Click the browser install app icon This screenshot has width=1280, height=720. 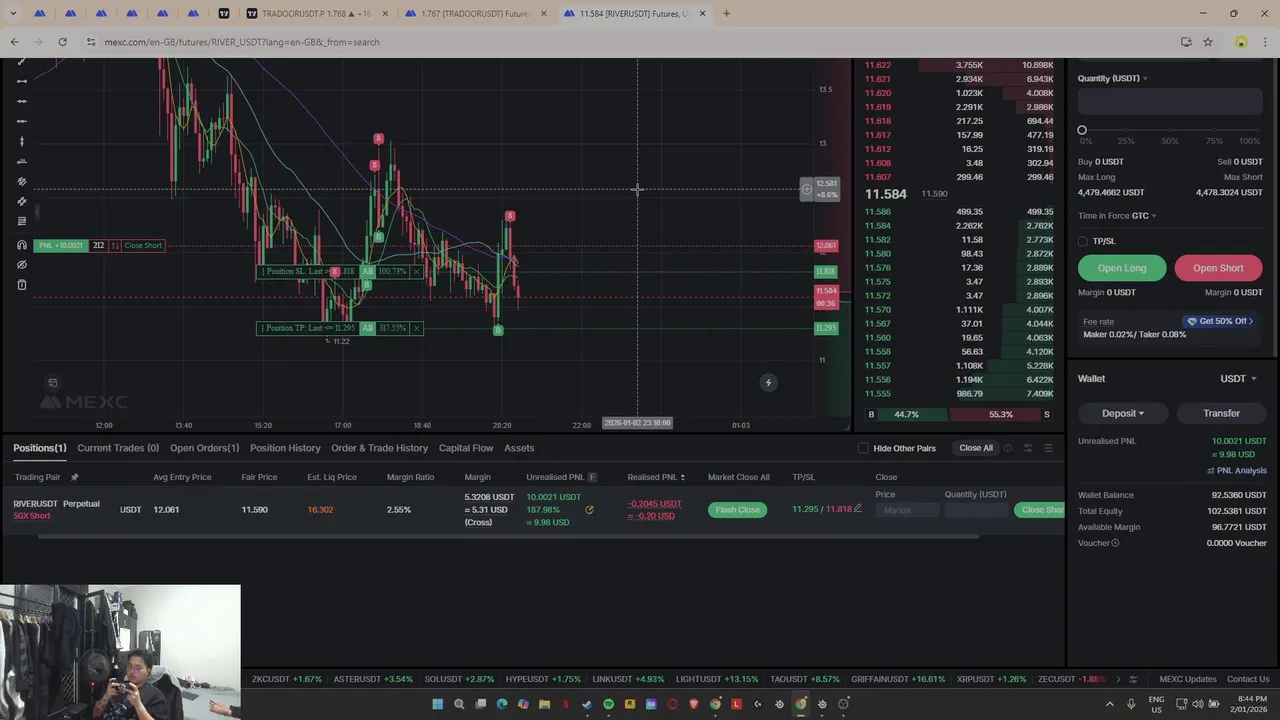[x=1186, y=42]
